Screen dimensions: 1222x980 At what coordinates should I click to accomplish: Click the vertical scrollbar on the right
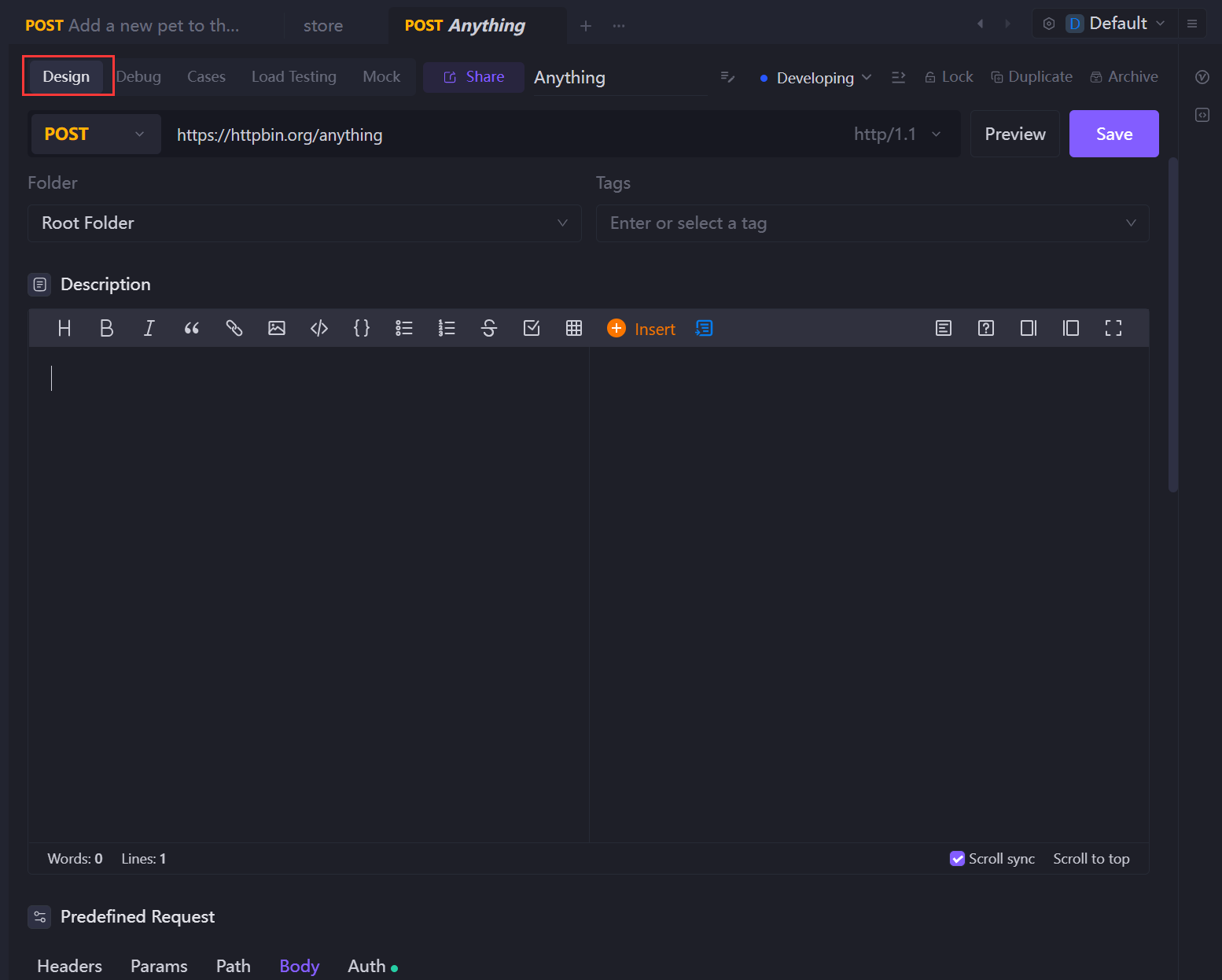(x=1173, y=325)
